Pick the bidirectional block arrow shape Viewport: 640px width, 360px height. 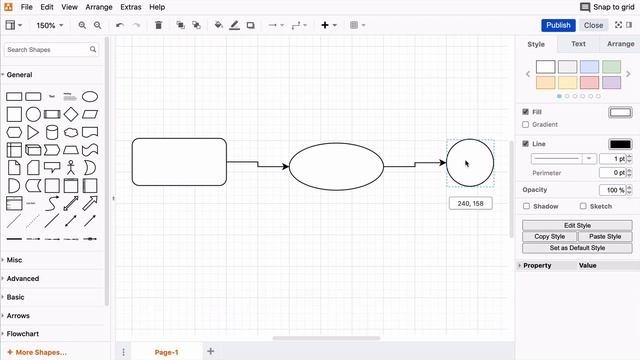coord(71,203)
